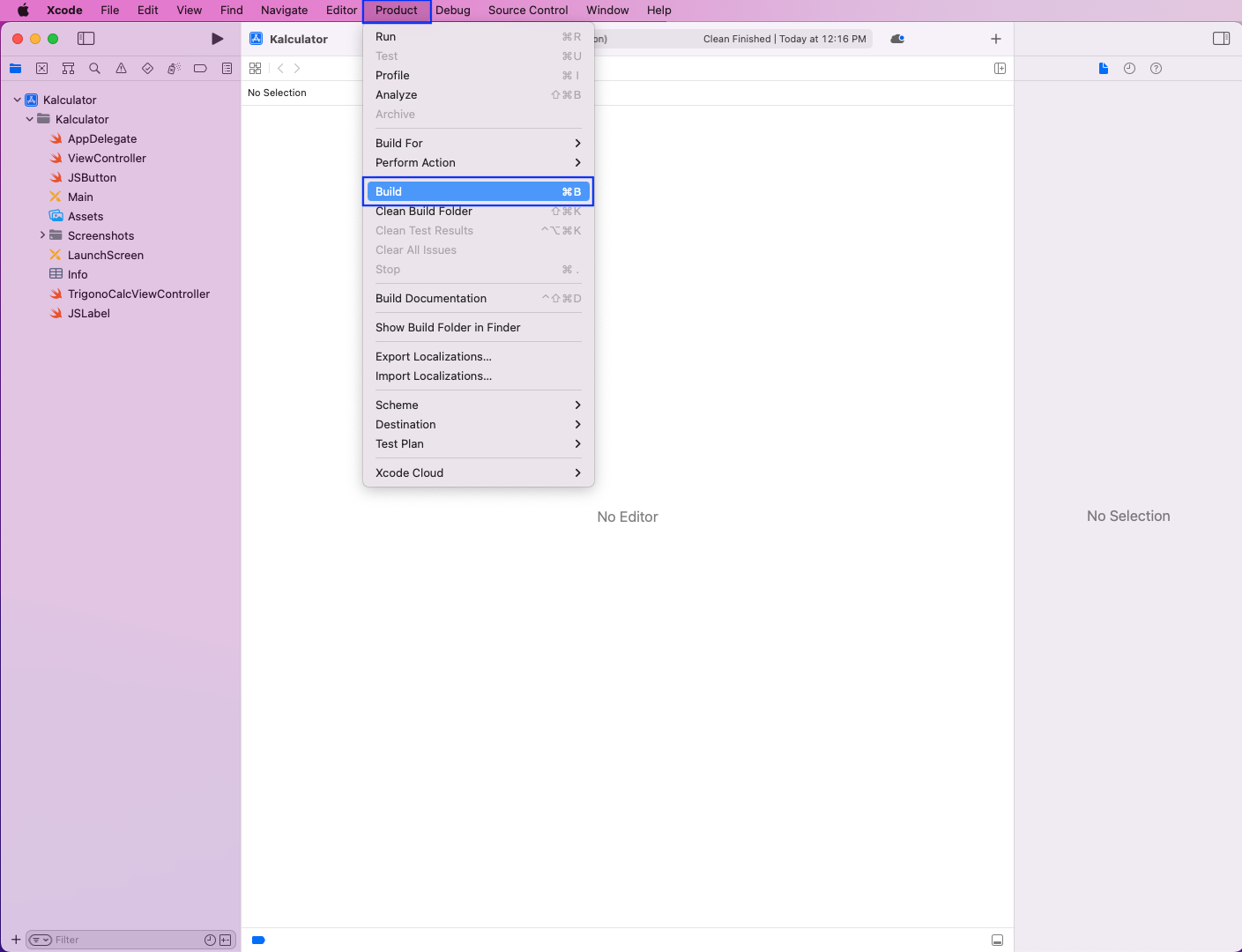The image size is (1242, 952).
Task: Click the Xcode Cloud status icon
Action: click(x=897, y=39)
